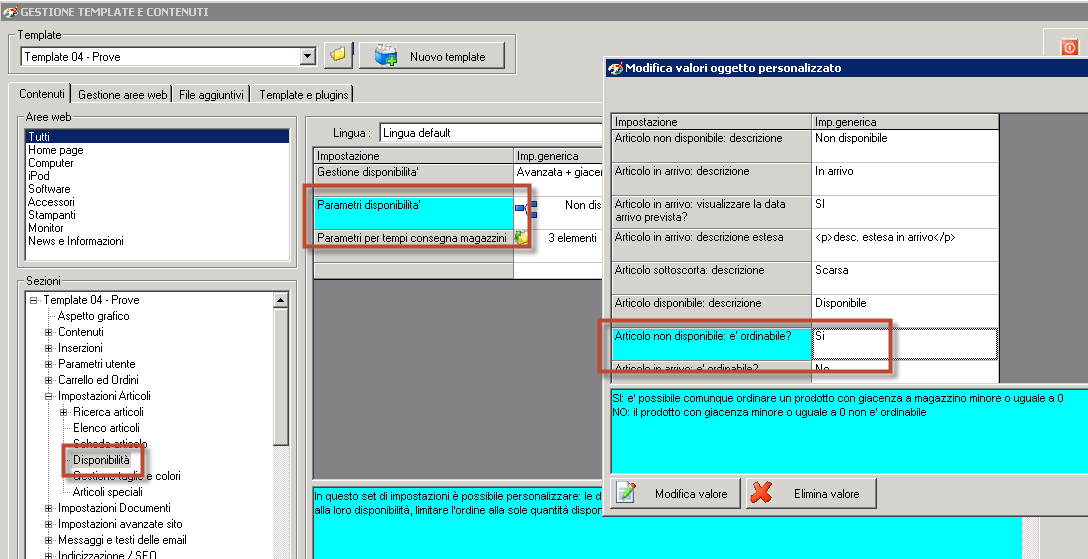This screenshot has height=559, width=1088.
Task: Open the File aggiuntivi tab
Action: click(x=211, y=95)
